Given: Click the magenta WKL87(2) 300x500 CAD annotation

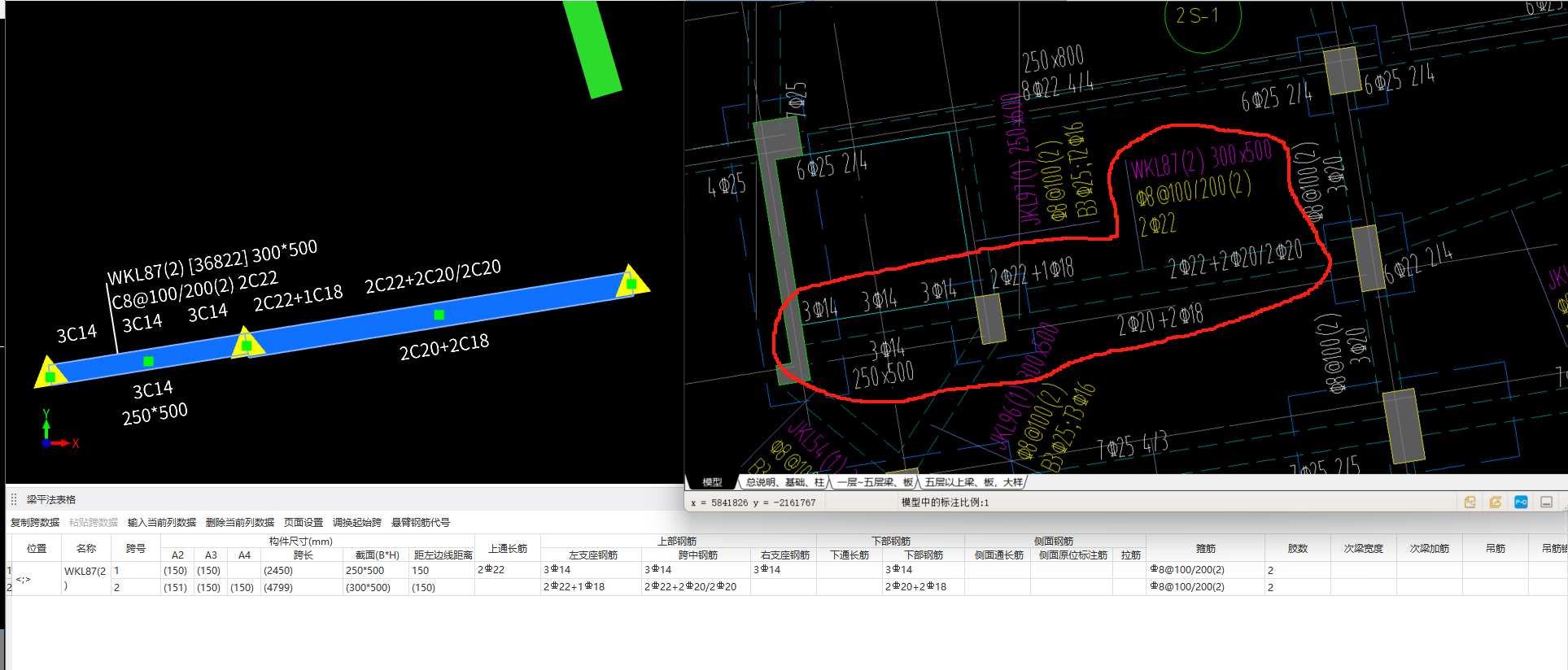Looking at the screenshot, I should pyautogui.click(x=1200, y=159).
